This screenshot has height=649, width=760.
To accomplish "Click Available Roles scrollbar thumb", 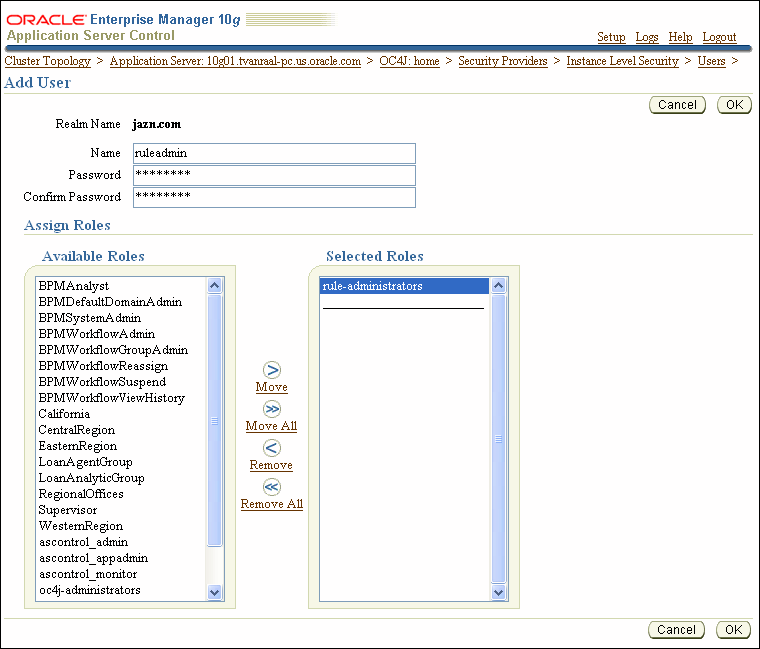I will [215, 420].
